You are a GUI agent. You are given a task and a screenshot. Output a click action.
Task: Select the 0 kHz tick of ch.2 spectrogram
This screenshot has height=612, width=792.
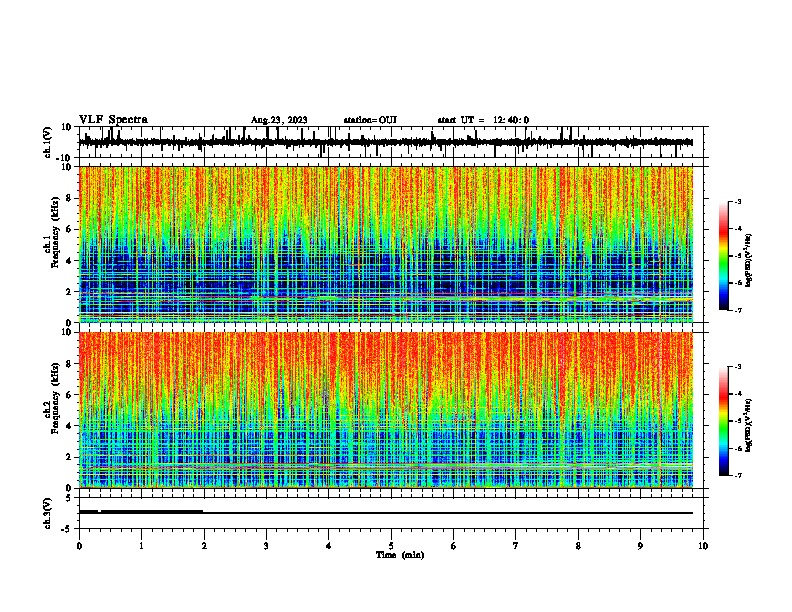[x=69, y=488]
